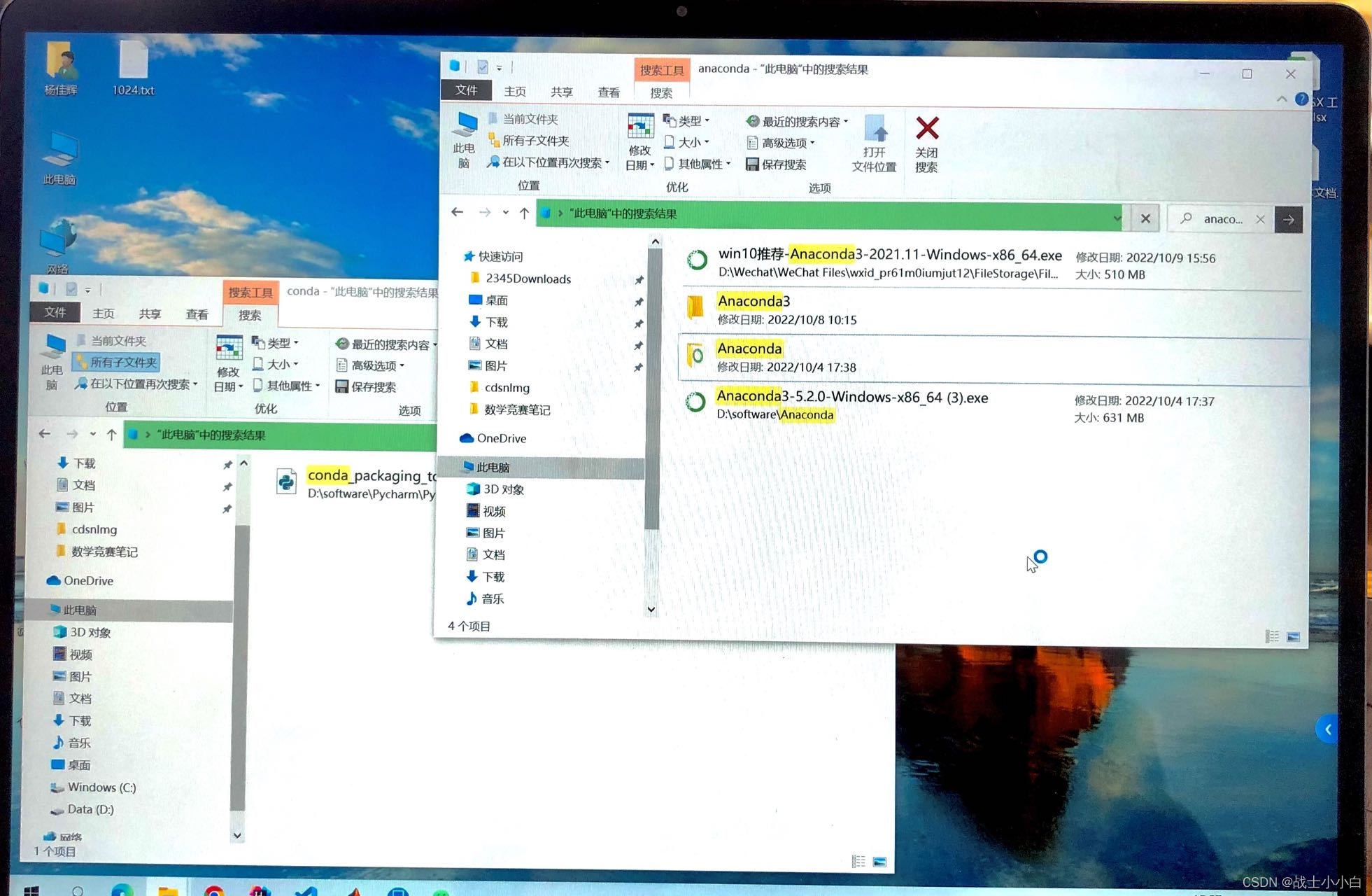Open the View tab in anaconda window
This screenshot has width=1372, height=896.
pos(609,92)
